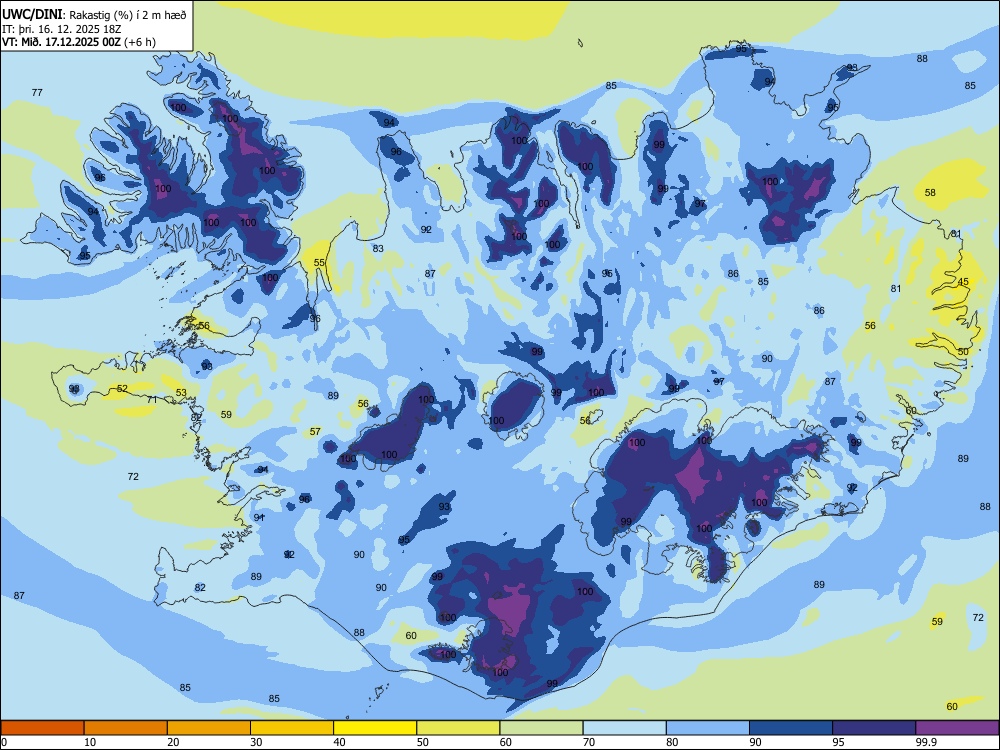This screenshot has width=1000, height=750.
Task: Click the legend label '30'
Action: point(256,742)
